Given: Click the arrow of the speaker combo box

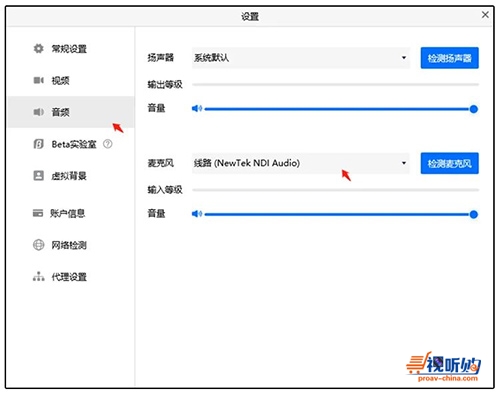Looking at the screenshot, I should (404, 58).
